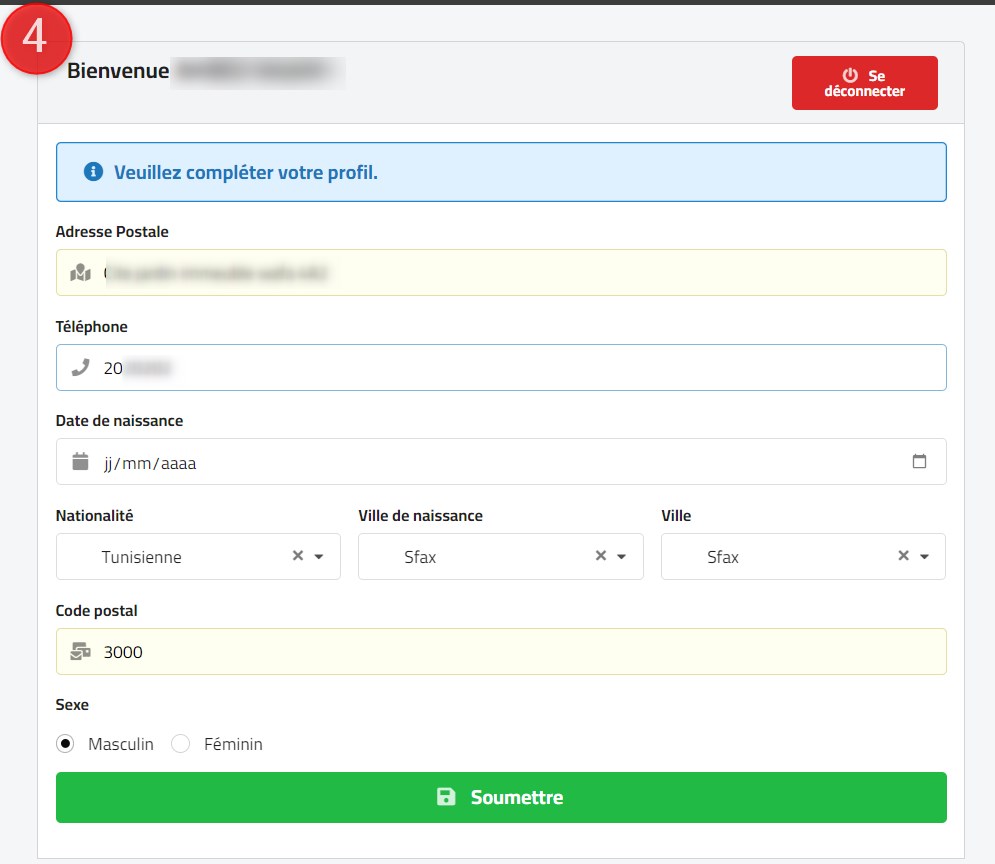Click the phone icon in Téléphone field
995x864 pixels.
point(81,368)
